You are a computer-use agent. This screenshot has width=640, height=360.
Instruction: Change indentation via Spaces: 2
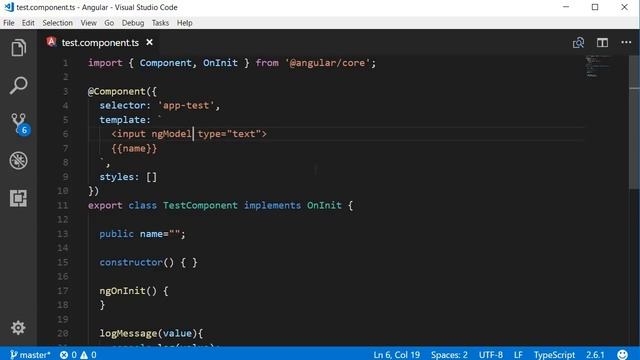(449, 354)
